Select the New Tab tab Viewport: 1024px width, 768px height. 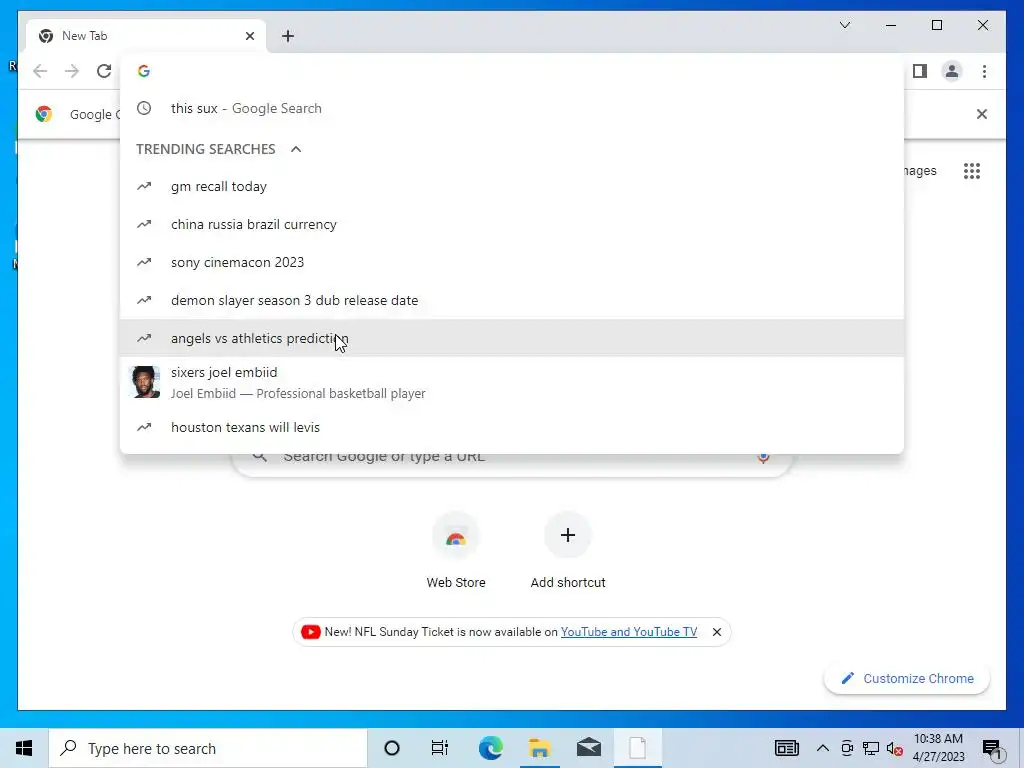146,36
